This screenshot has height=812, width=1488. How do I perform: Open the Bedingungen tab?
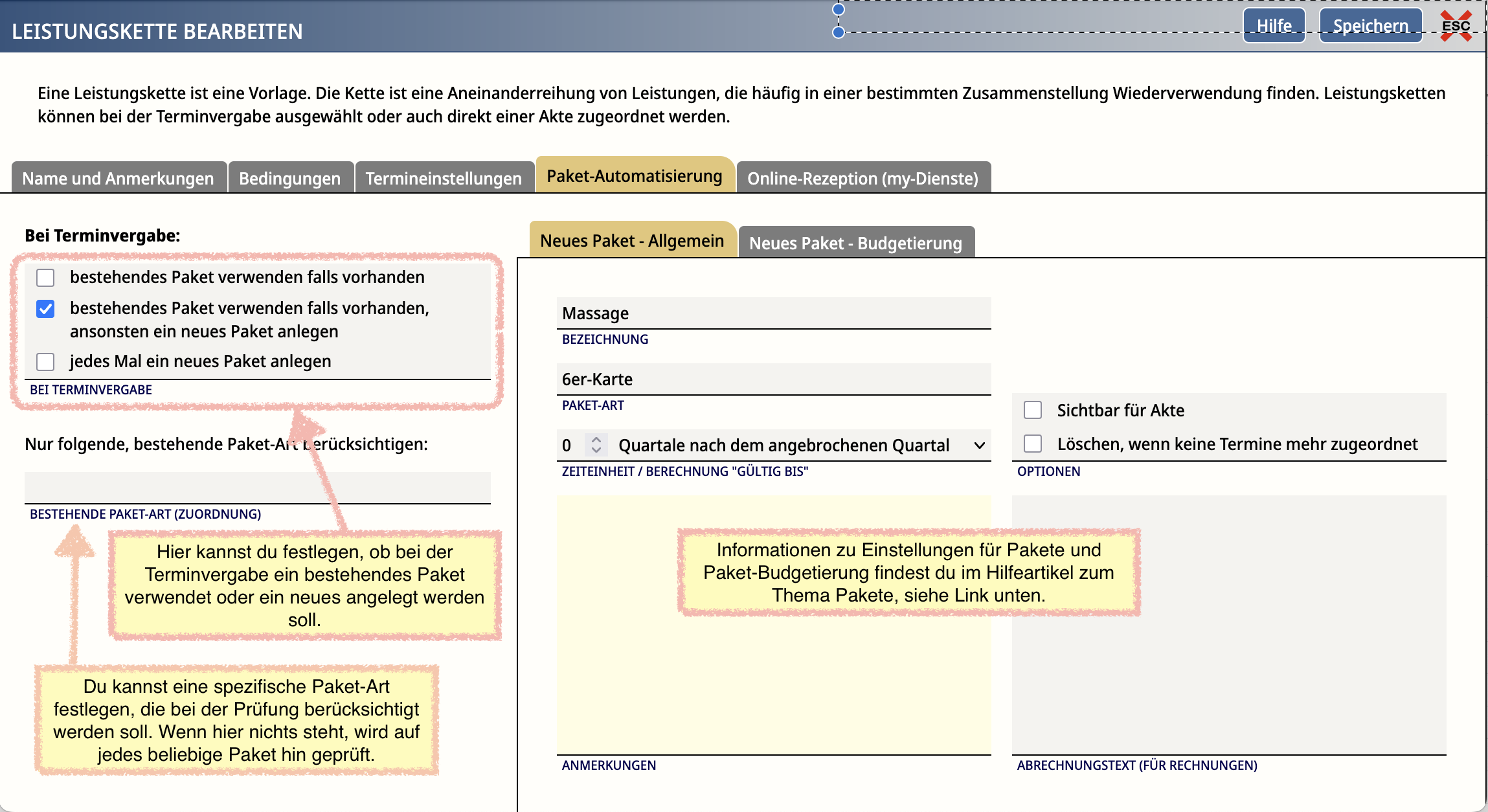point(289,178)
